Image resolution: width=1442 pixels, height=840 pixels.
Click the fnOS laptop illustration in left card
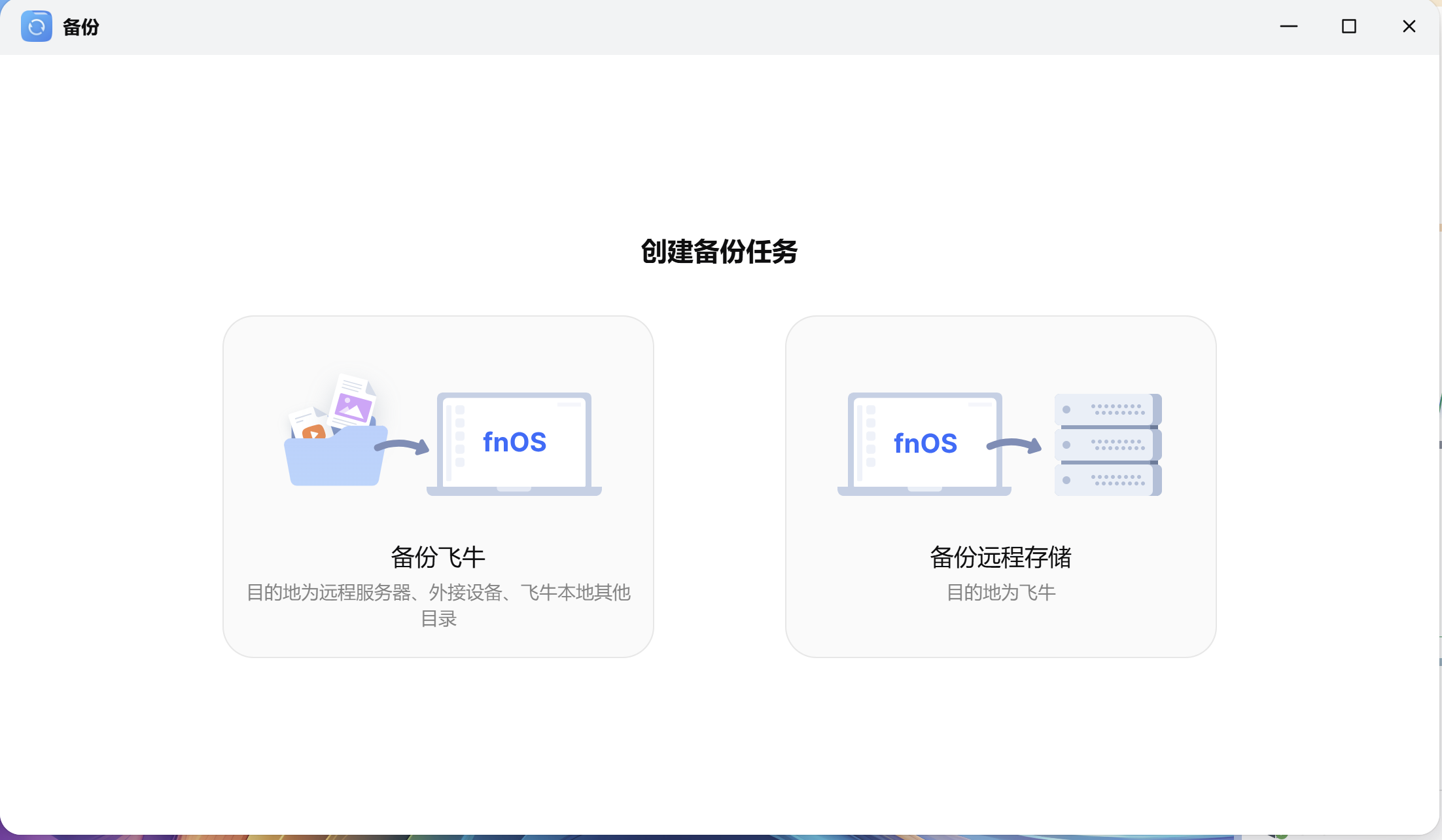click(x=514, y=444)
